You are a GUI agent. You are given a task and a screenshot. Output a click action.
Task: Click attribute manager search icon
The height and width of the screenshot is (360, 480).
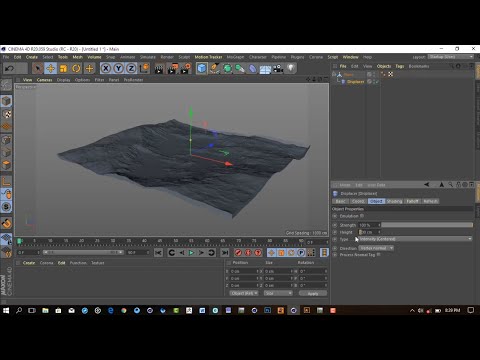[x=450, y=185]
